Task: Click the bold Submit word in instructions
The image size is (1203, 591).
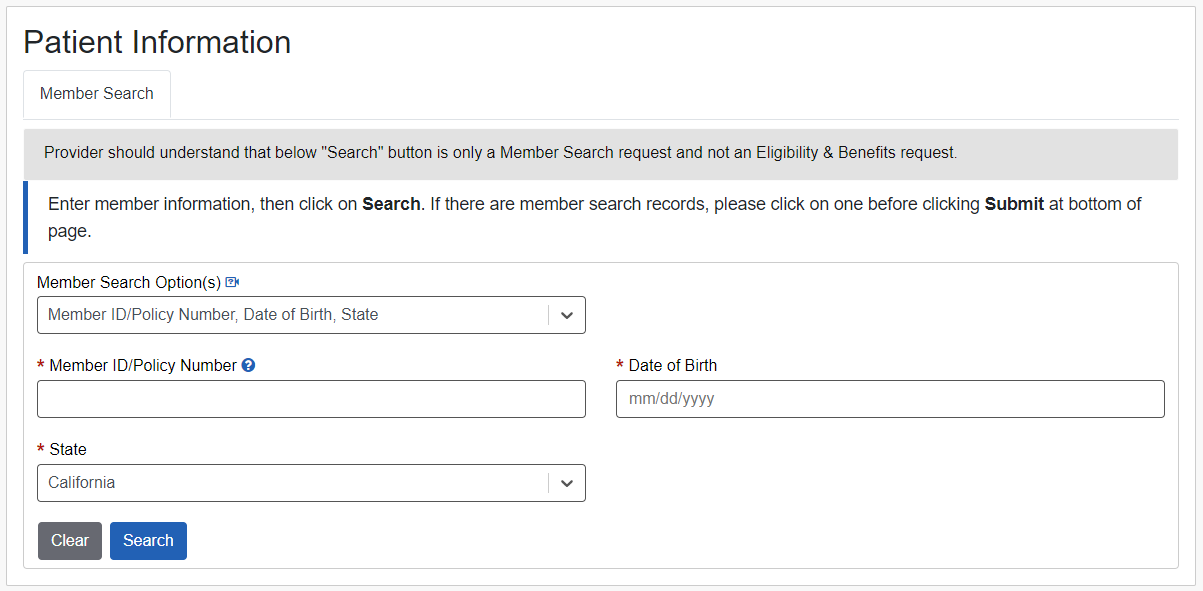Action: click(1014, 204)
